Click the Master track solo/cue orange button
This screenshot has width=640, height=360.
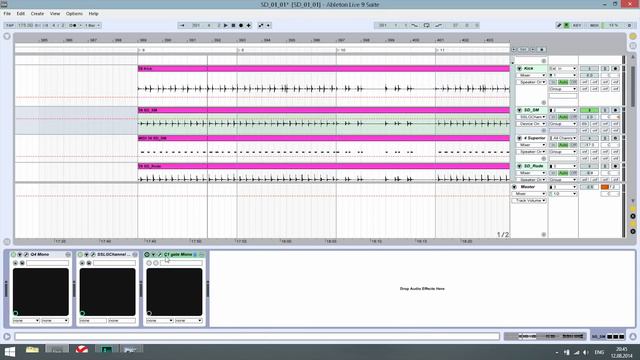(605, 187)
